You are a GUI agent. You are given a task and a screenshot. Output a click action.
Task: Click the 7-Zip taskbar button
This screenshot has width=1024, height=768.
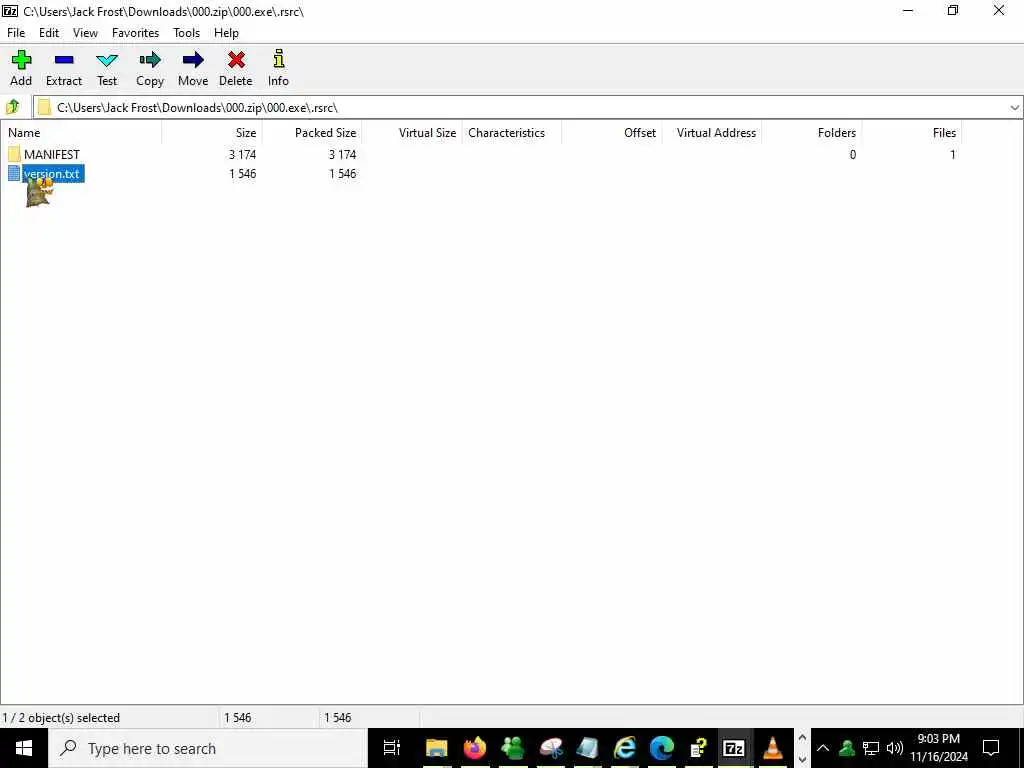coord(734,748)
